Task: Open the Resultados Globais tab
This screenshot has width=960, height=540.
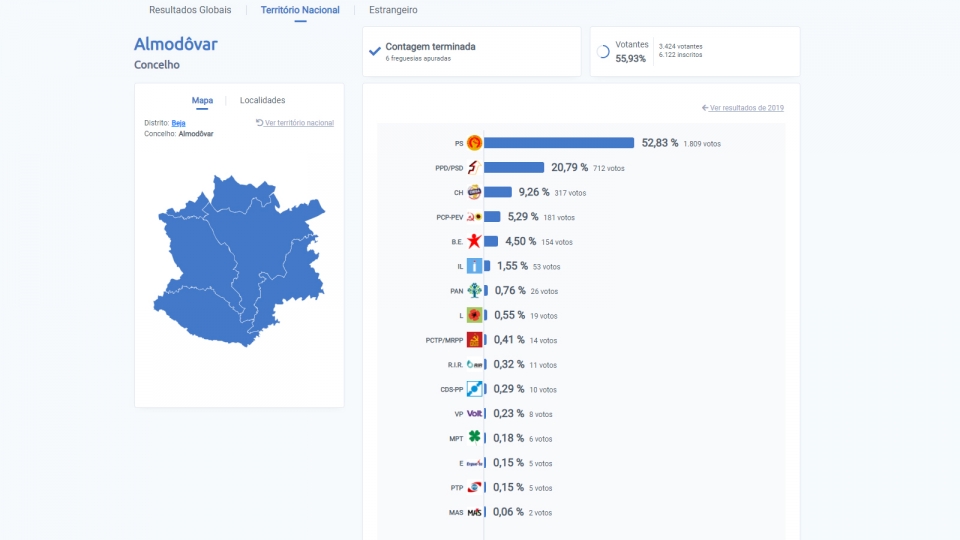Action: tap(190, 10)
